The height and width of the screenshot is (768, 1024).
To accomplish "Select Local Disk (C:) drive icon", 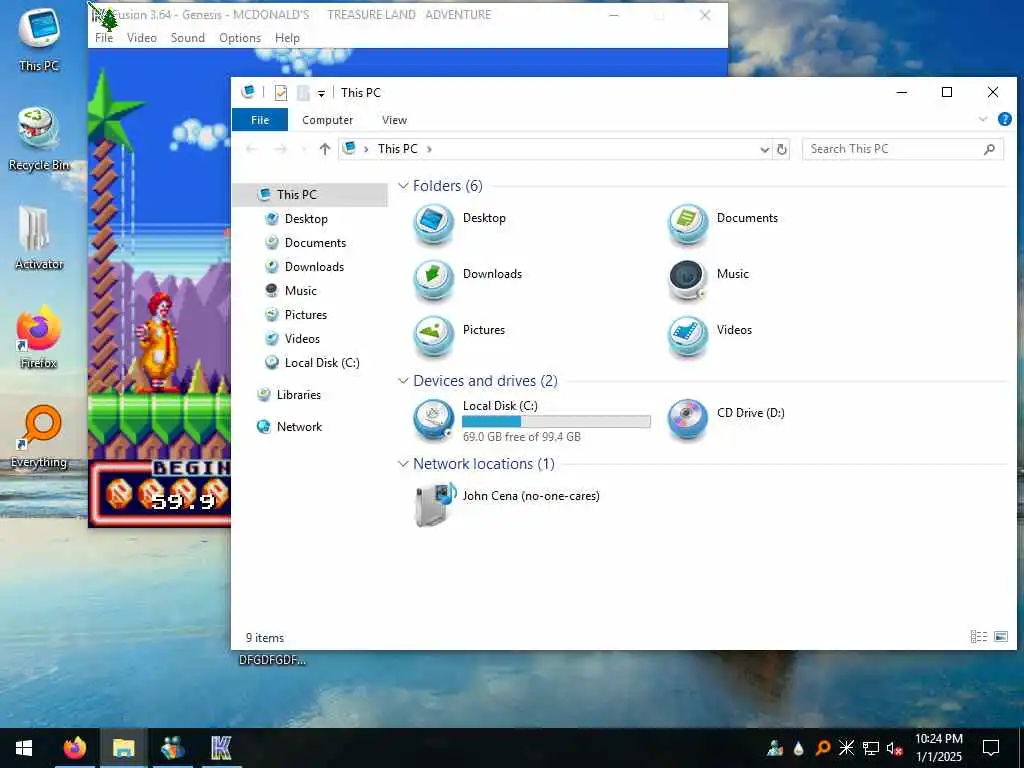I will tap(434, 419).
